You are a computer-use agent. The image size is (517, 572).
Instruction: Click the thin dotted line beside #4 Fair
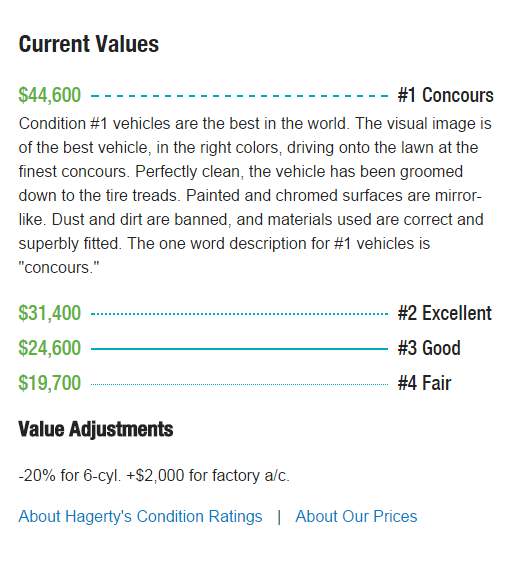coord(239,384)
